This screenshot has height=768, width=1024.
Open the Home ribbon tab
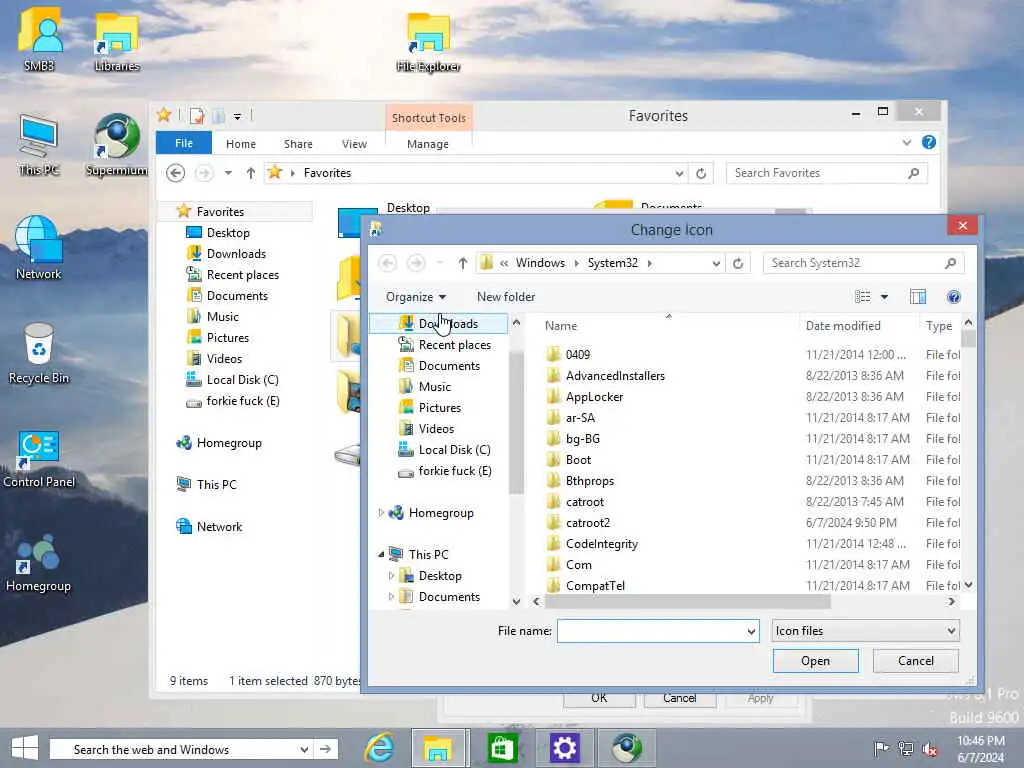[241, 144]
